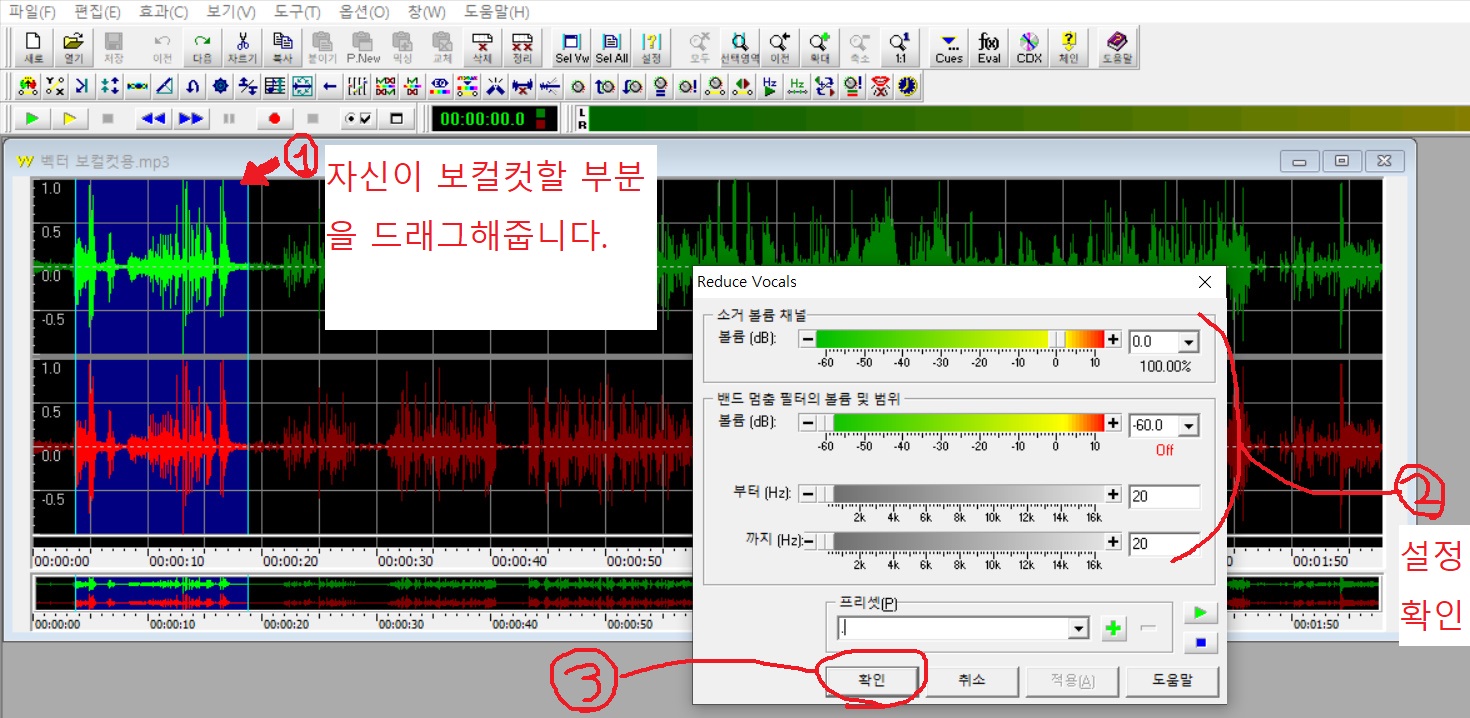Set zoom to 1:1 icon
The image size is (1470, 718).
(x=900, y=46)
